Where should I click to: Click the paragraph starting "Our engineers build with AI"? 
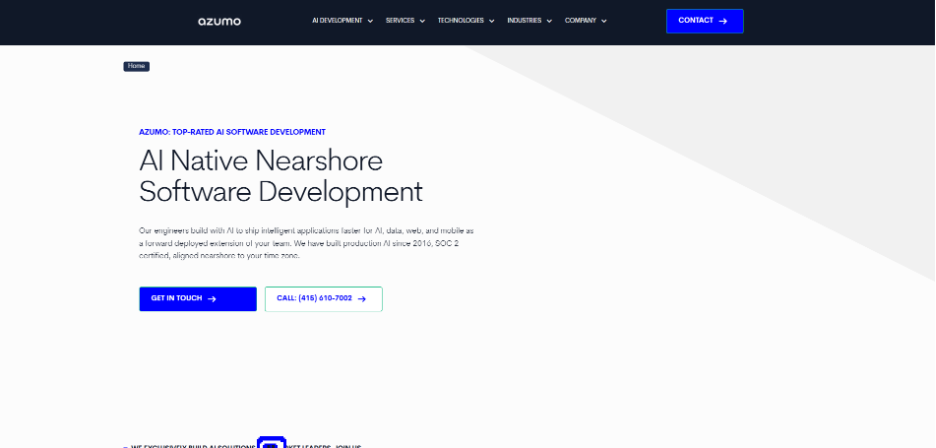306,243
